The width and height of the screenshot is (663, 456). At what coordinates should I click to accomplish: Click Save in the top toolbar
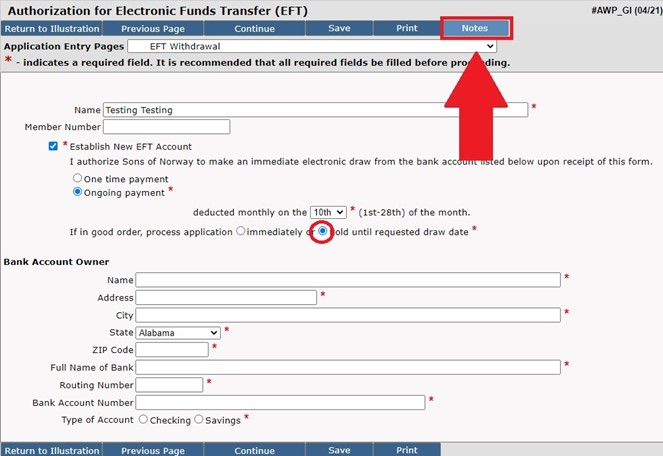(x=339, y=28)
